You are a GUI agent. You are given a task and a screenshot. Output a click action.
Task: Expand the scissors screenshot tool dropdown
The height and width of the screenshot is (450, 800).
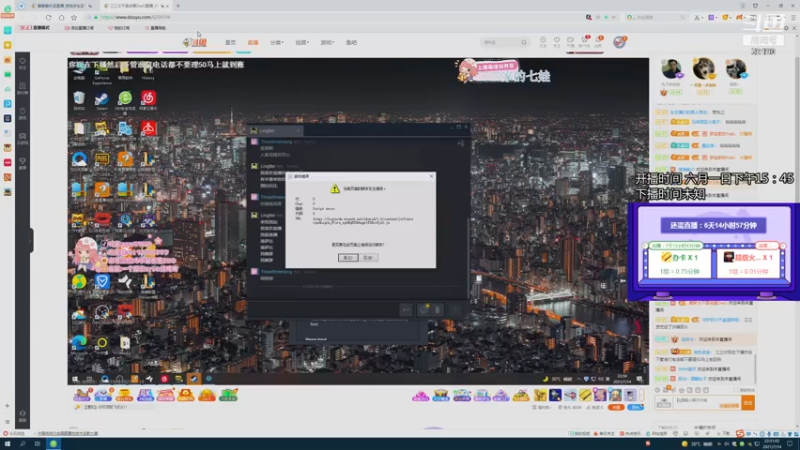coord(702,17)
